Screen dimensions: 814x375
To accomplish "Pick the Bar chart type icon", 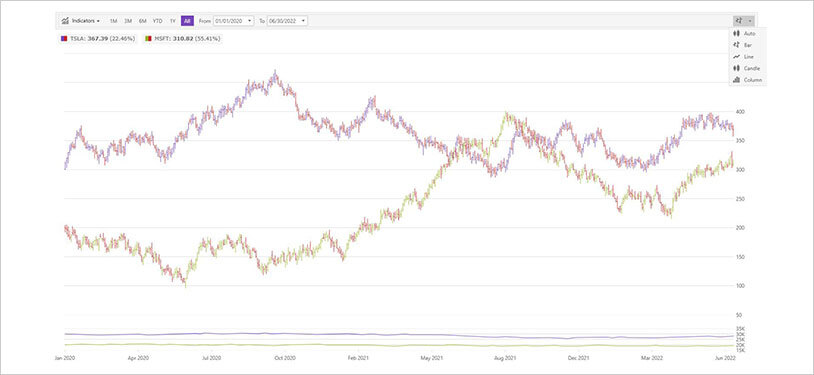I will tap(736, 45).
